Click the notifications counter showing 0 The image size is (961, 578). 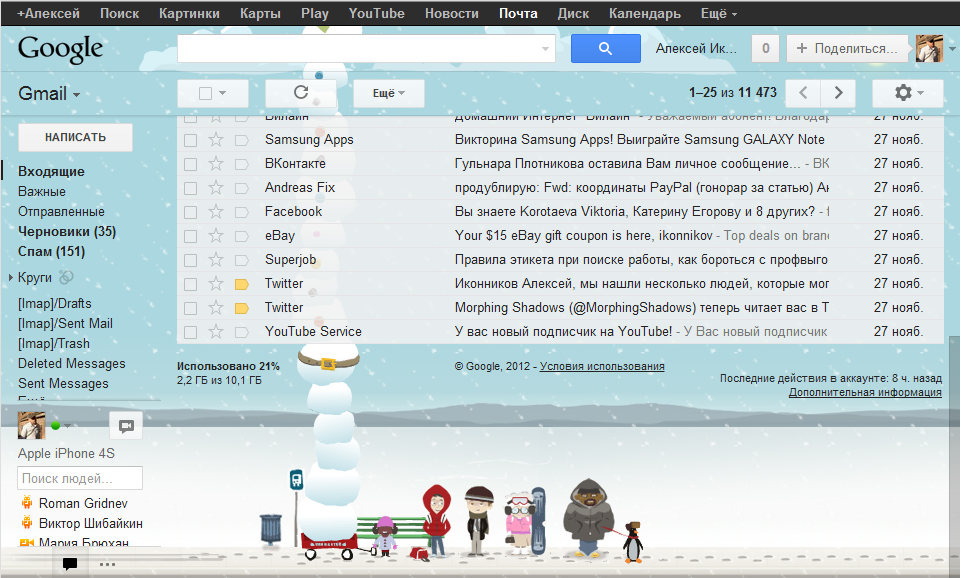(765, 48)
